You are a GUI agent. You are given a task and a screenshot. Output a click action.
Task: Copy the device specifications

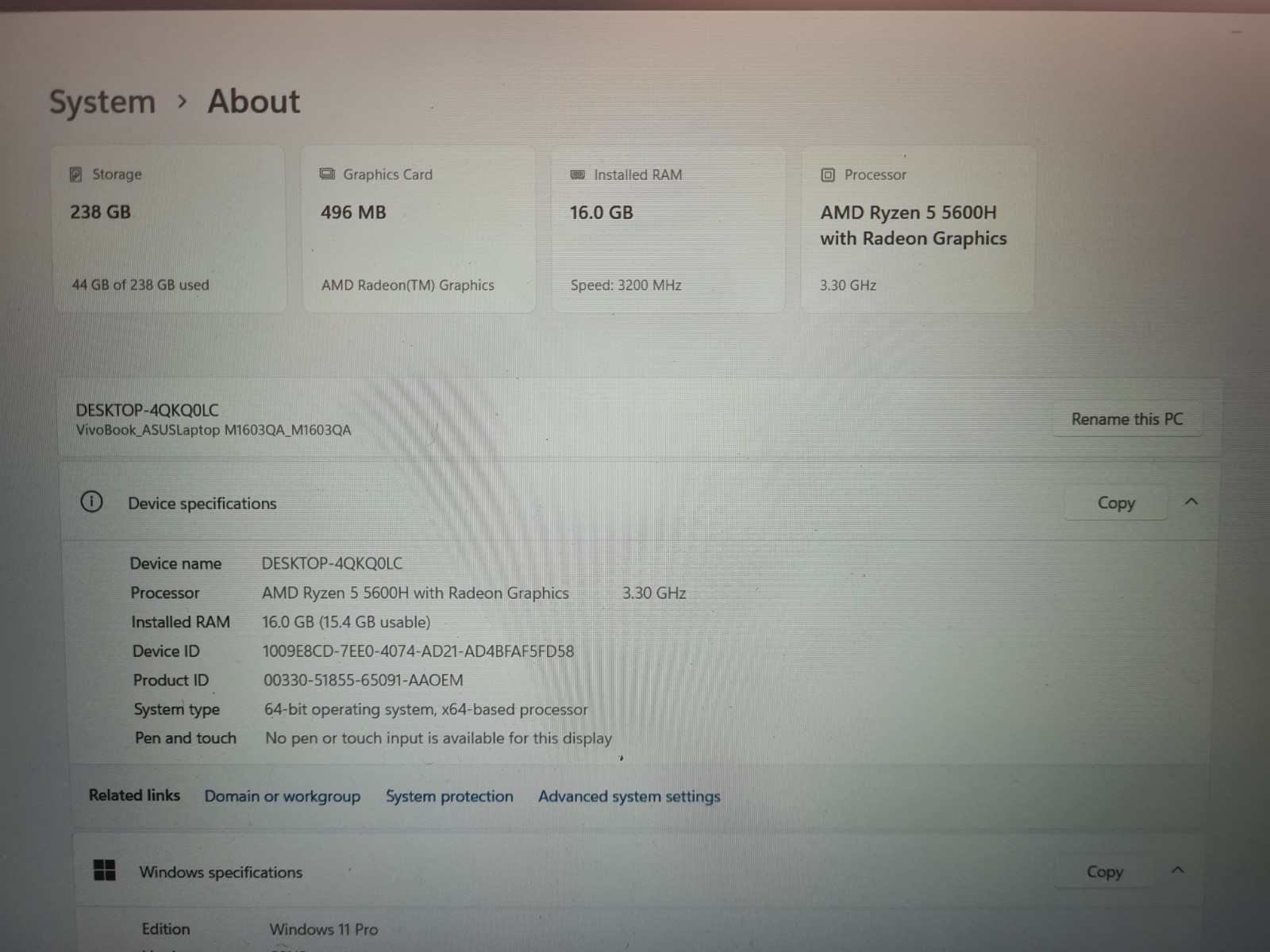click(1116, 502)
